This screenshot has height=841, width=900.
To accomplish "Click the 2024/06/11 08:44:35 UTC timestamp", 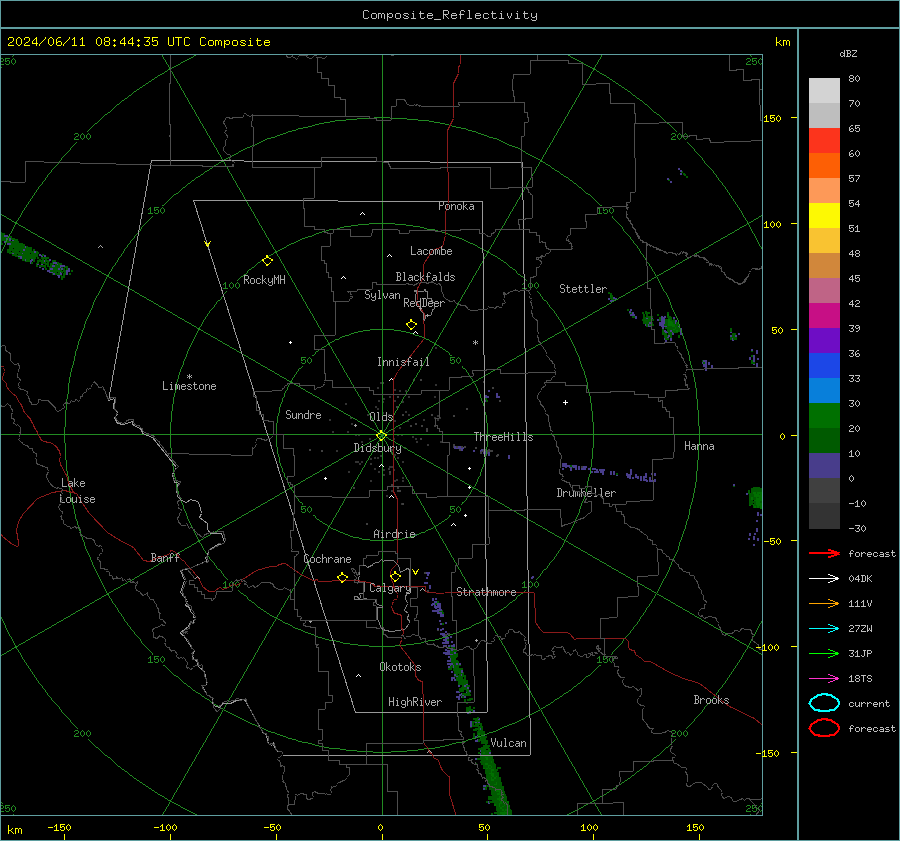I will coord(99,42).
